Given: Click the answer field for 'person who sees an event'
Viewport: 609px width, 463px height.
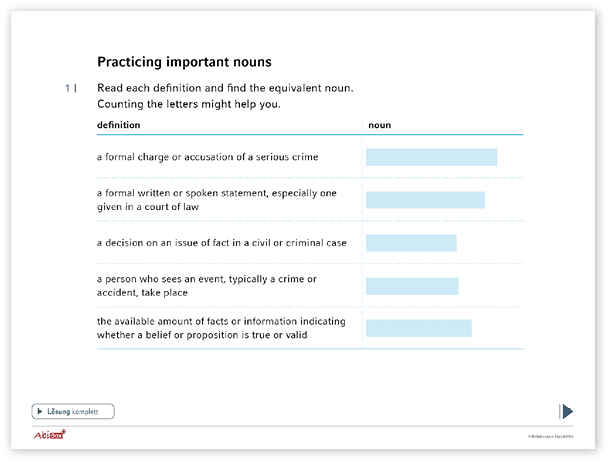Looking at the screenshot, I should [x=412, y=286].
